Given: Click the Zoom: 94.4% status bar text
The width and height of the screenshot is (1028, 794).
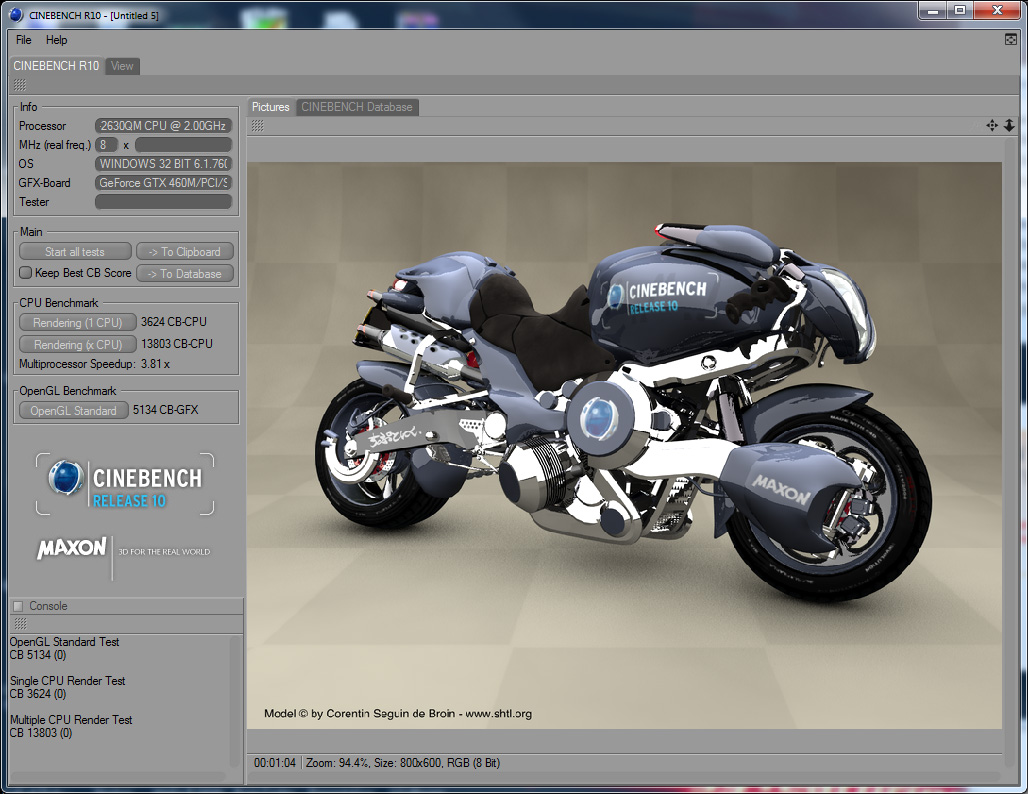Looking at the screenshot, I should pyautogui.click(x=338, y=763).
